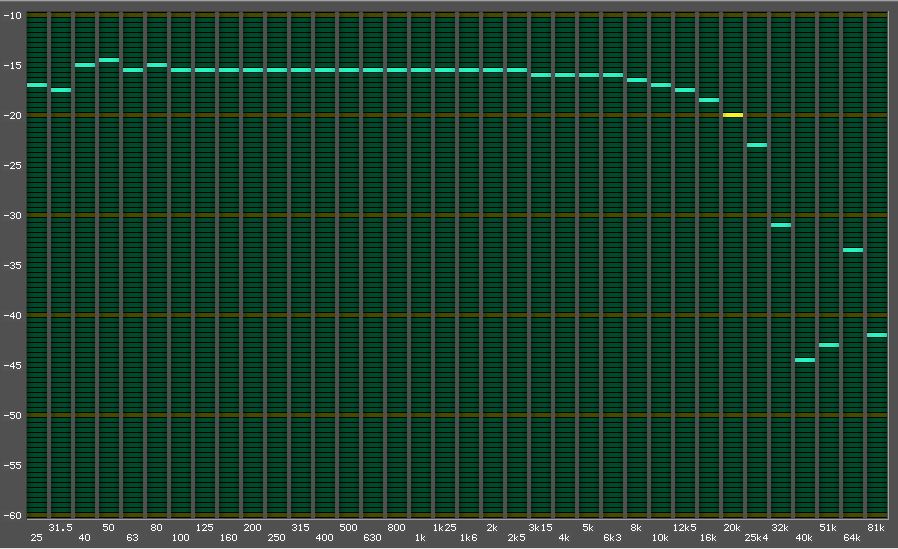Select the 4k frequency label
This screenshot has width=898, height=549.
coord(564,538)
